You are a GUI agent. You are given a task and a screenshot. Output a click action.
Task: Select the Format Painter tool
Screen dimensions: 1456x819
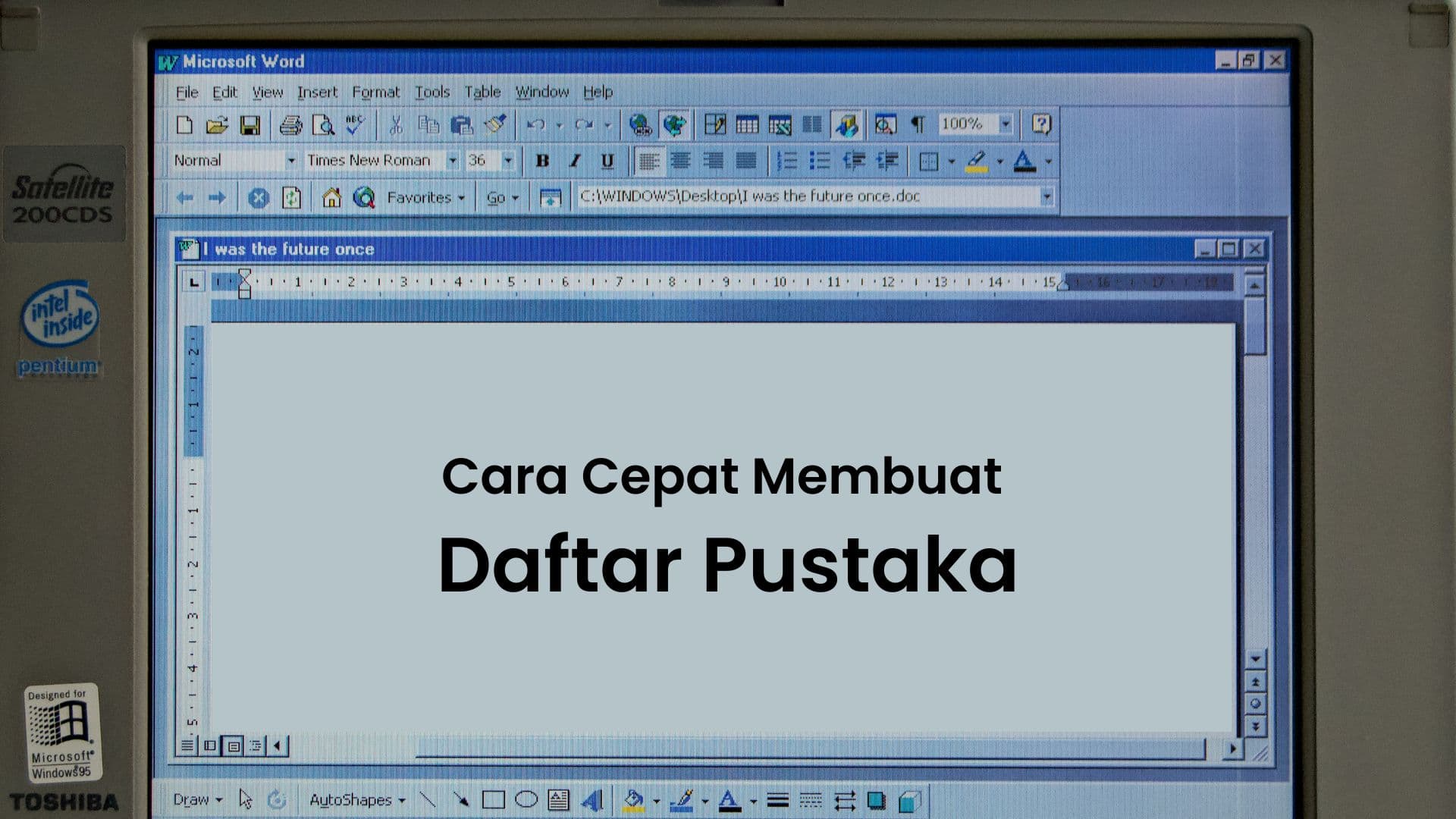click(497, 125)
